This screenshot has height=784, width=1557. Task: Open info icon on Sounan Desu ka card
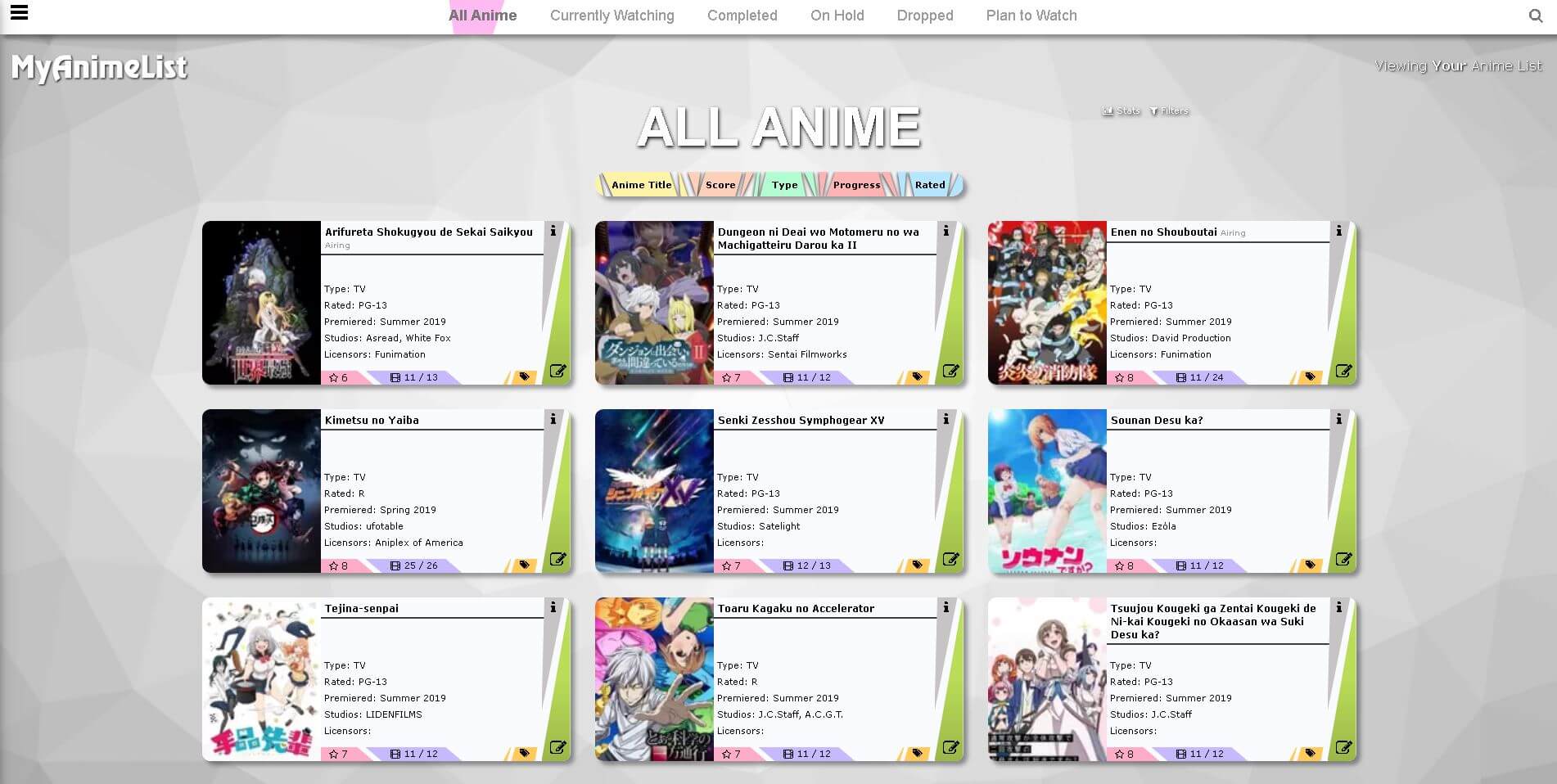point(1339,420)
